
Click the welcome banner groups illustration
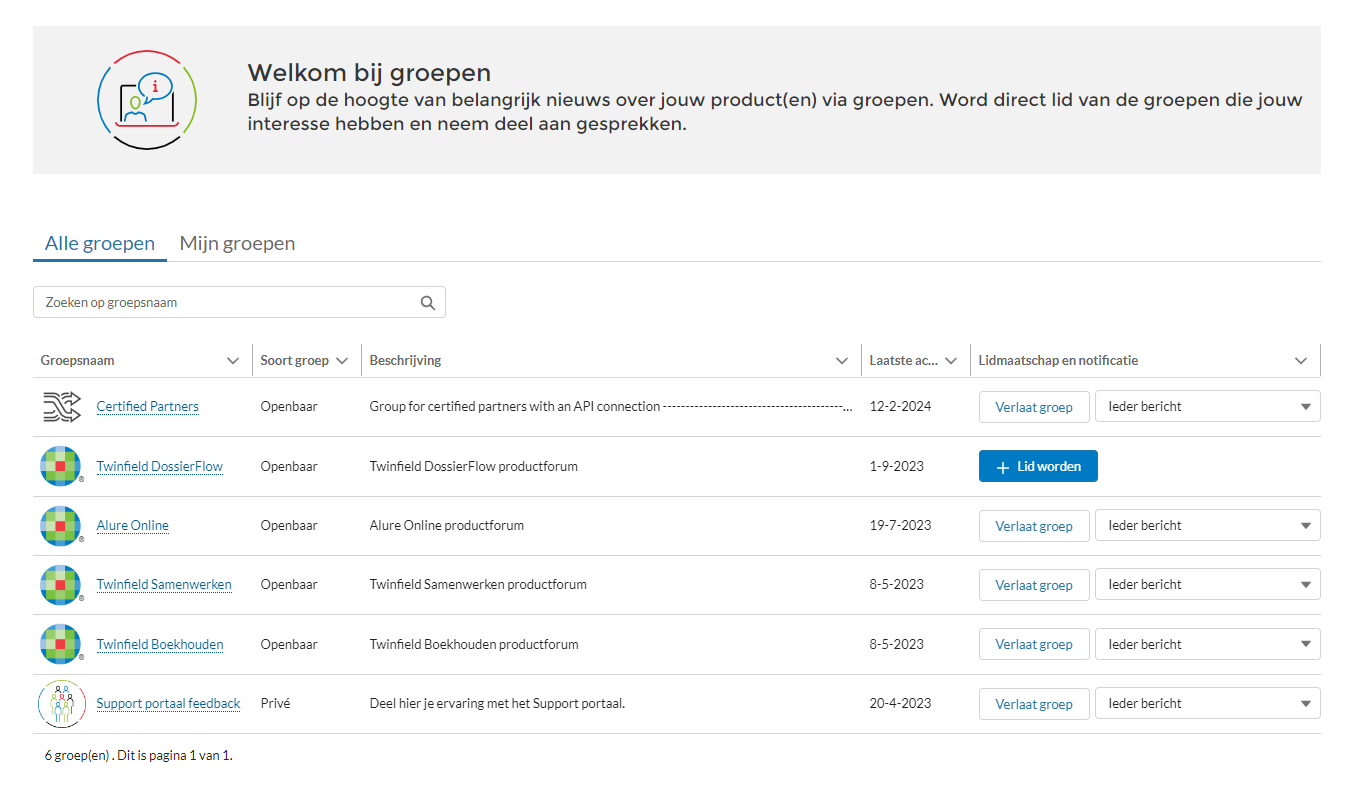pyautogui.click(x=147, y=99)
